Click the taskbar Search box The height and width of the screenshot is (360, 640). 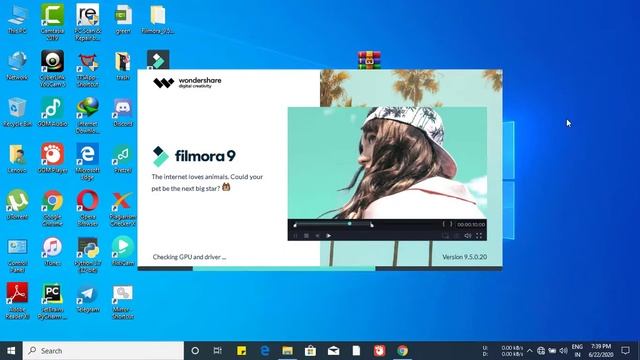103,351
